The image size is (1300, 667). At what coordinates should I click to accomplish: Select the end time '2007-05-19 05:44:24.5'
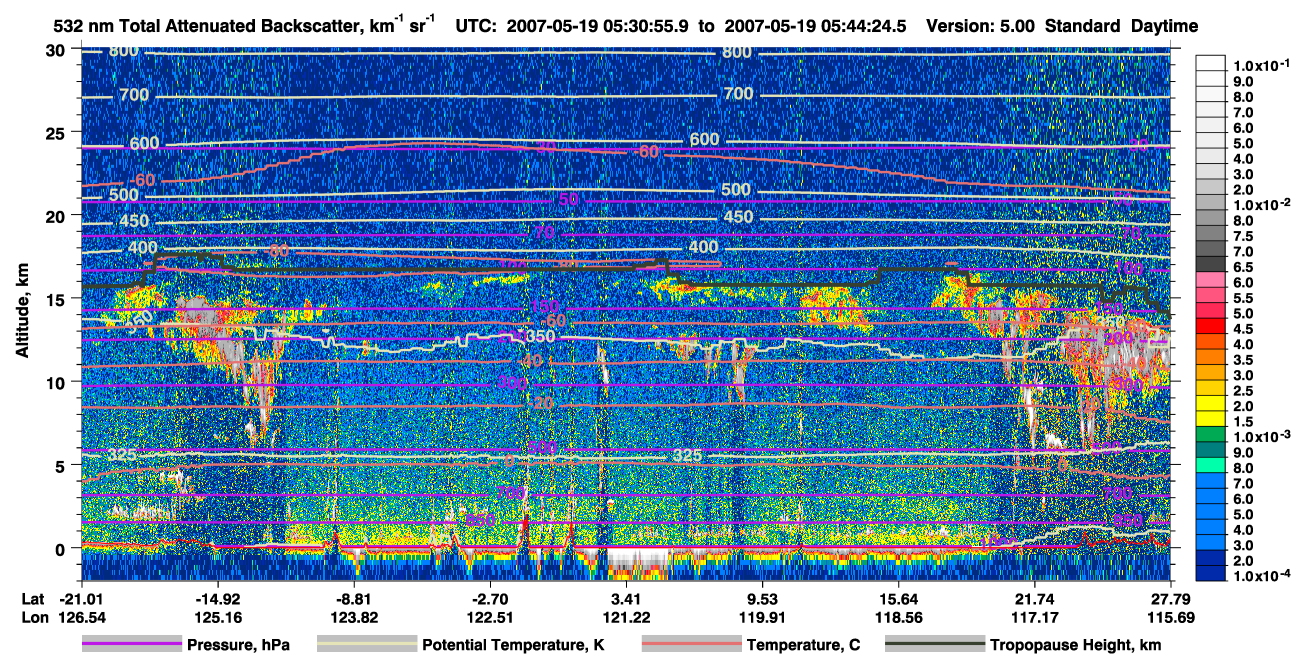[816, 26]
